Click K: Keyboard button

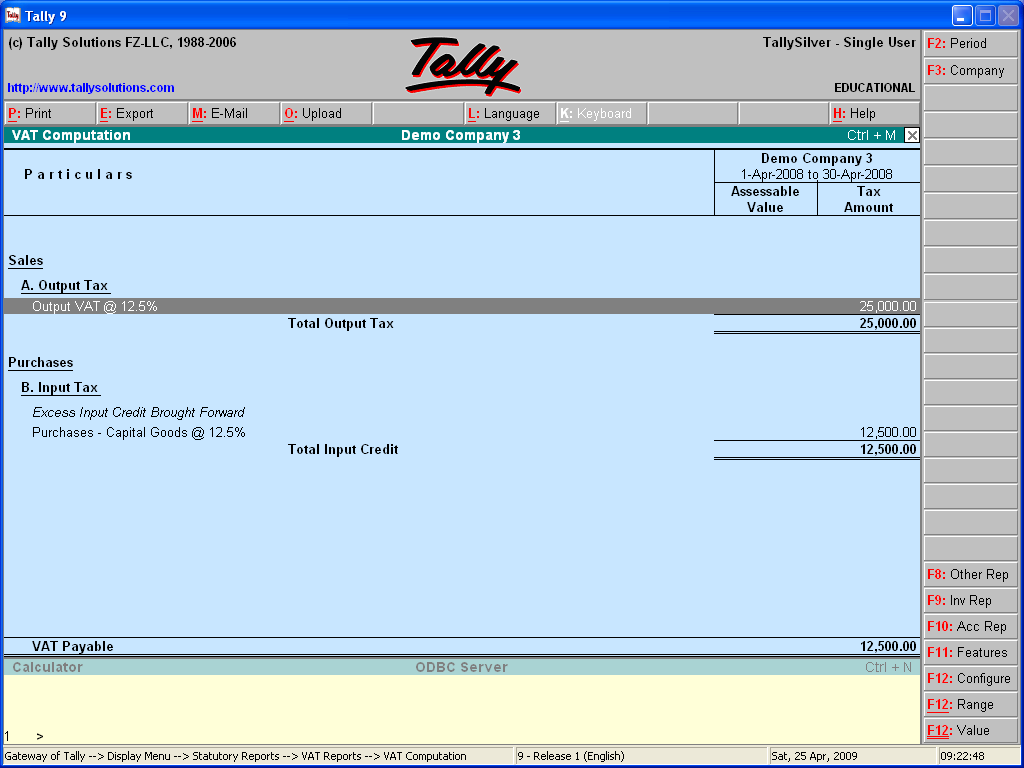(x=601, y=114)
